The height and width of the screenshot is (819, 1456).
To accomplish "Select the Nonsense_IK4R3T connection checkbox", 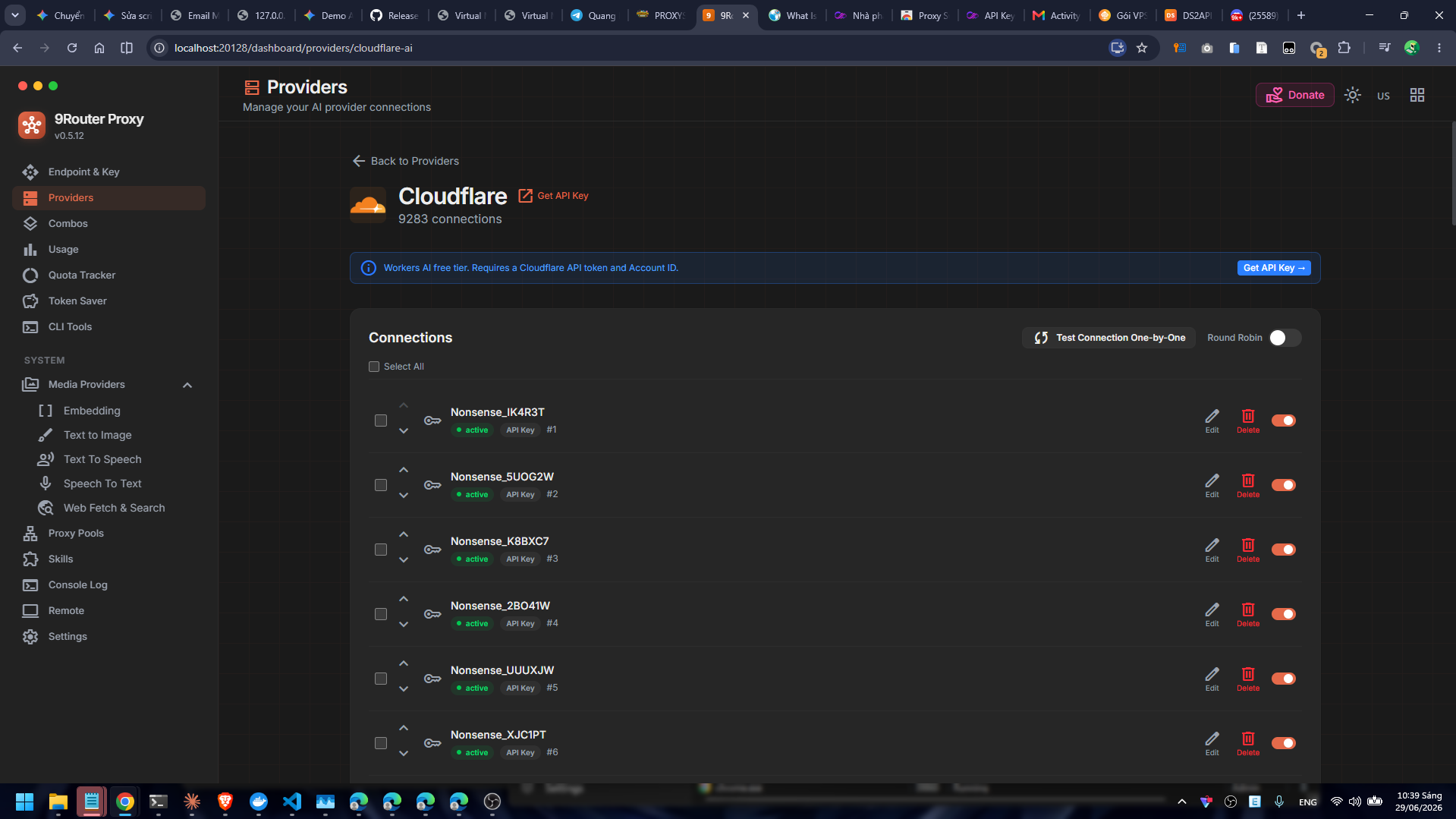I will point(381,421).
